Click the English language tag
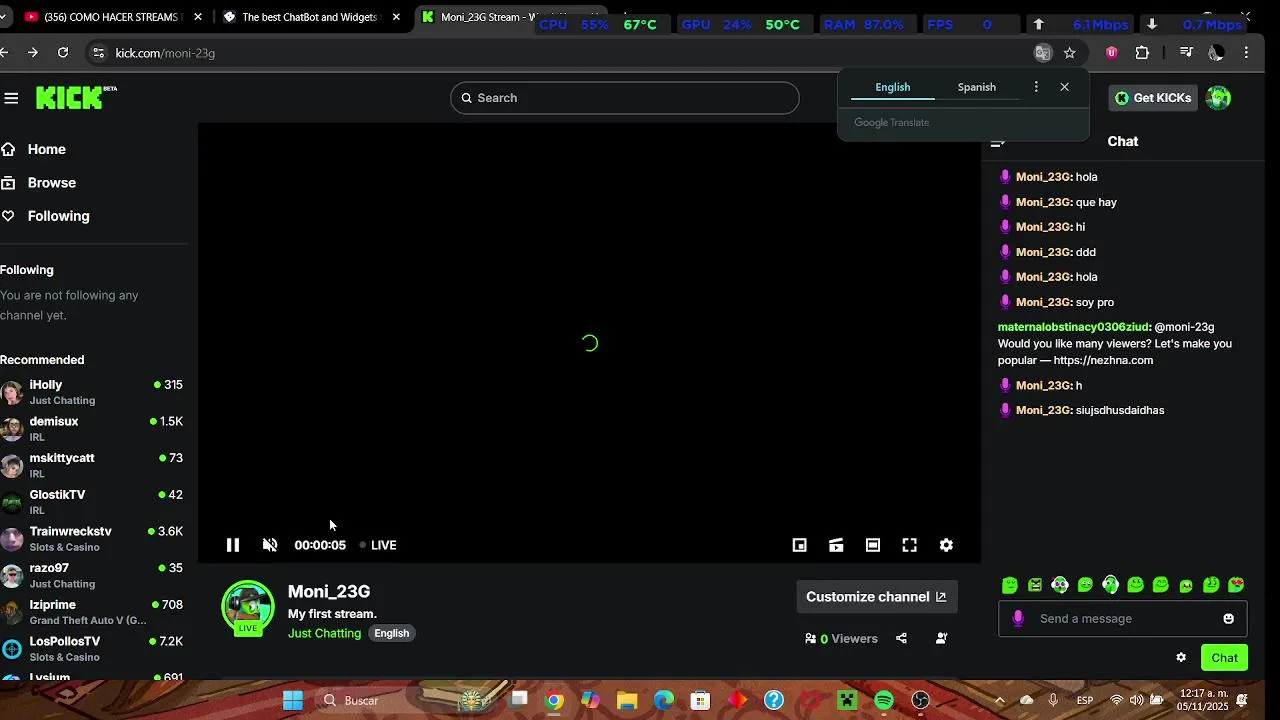Image resolution: width=1280 pixels, height=720 pixels. pos(392,633)
